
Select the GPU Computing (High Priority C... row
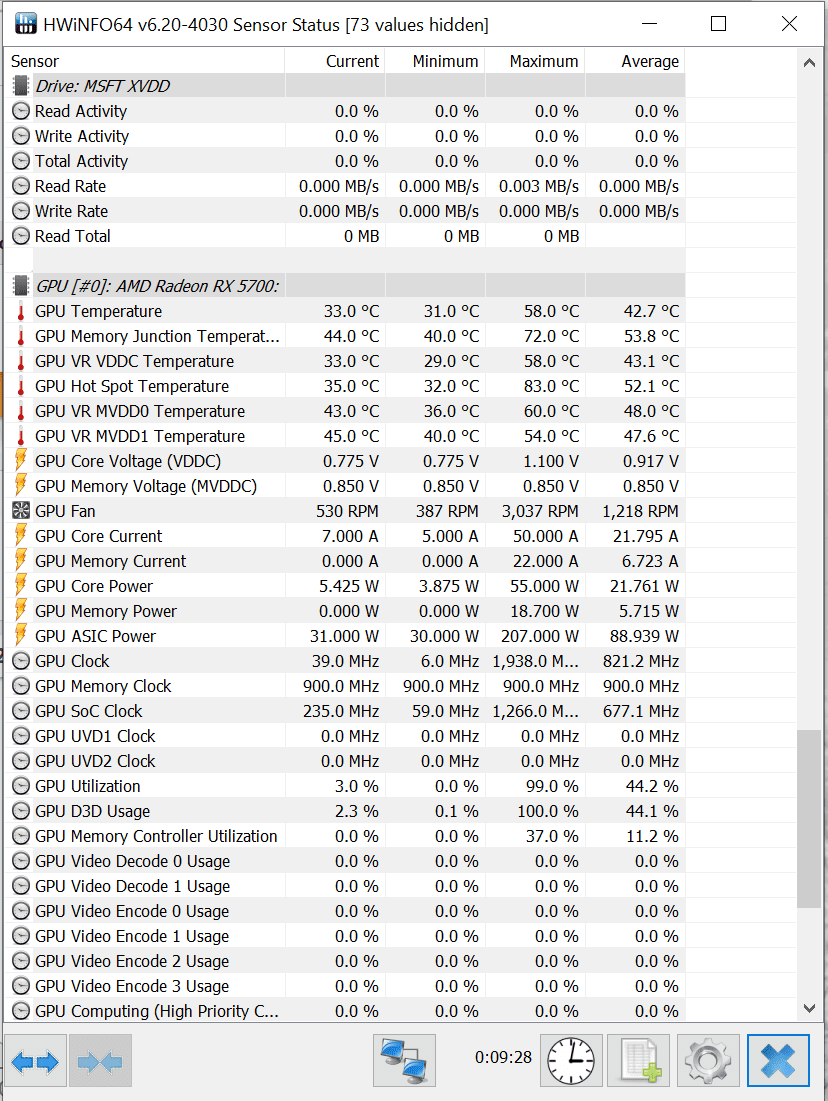click(345, 1010)
